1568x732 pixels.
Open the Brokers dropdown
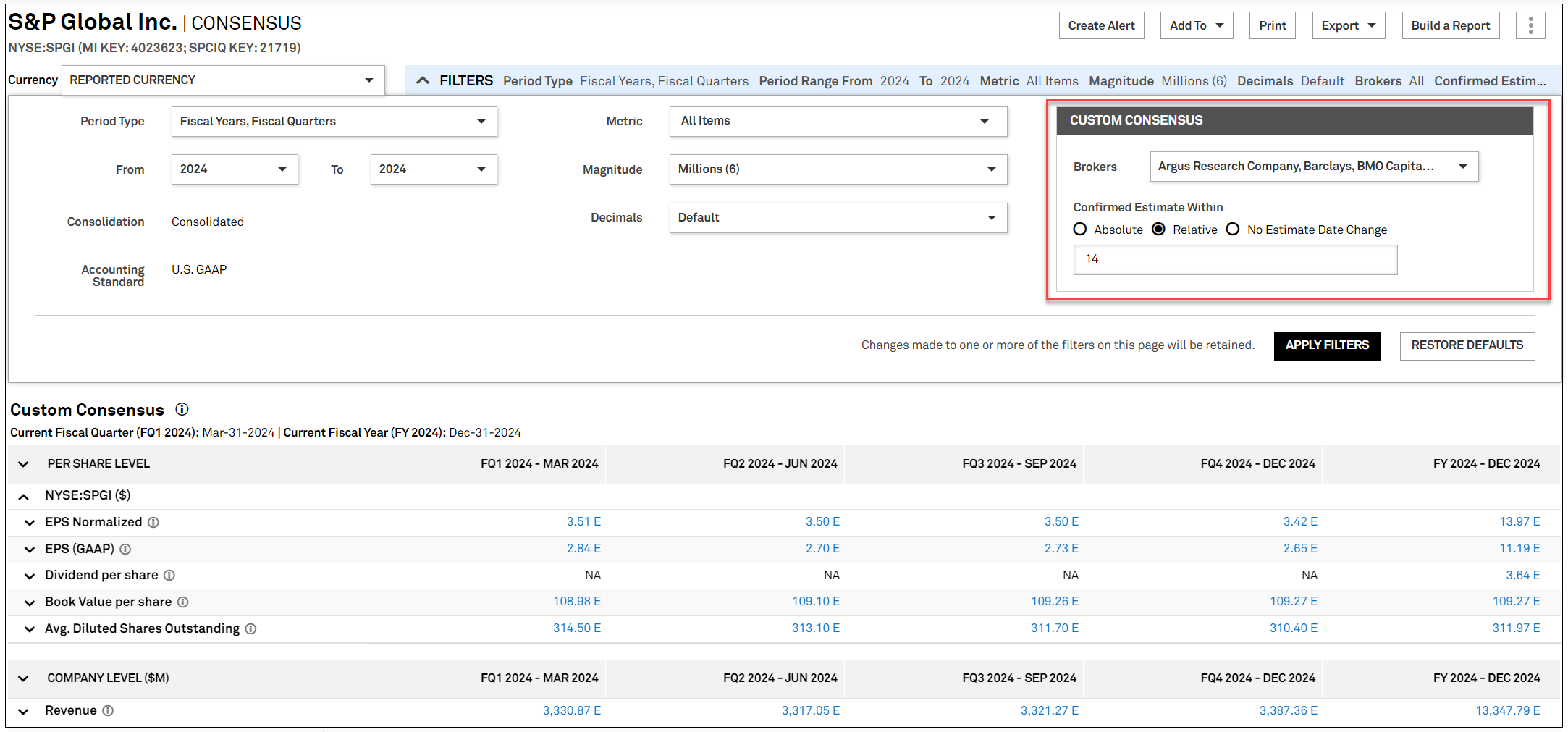tap(1313, 167)
